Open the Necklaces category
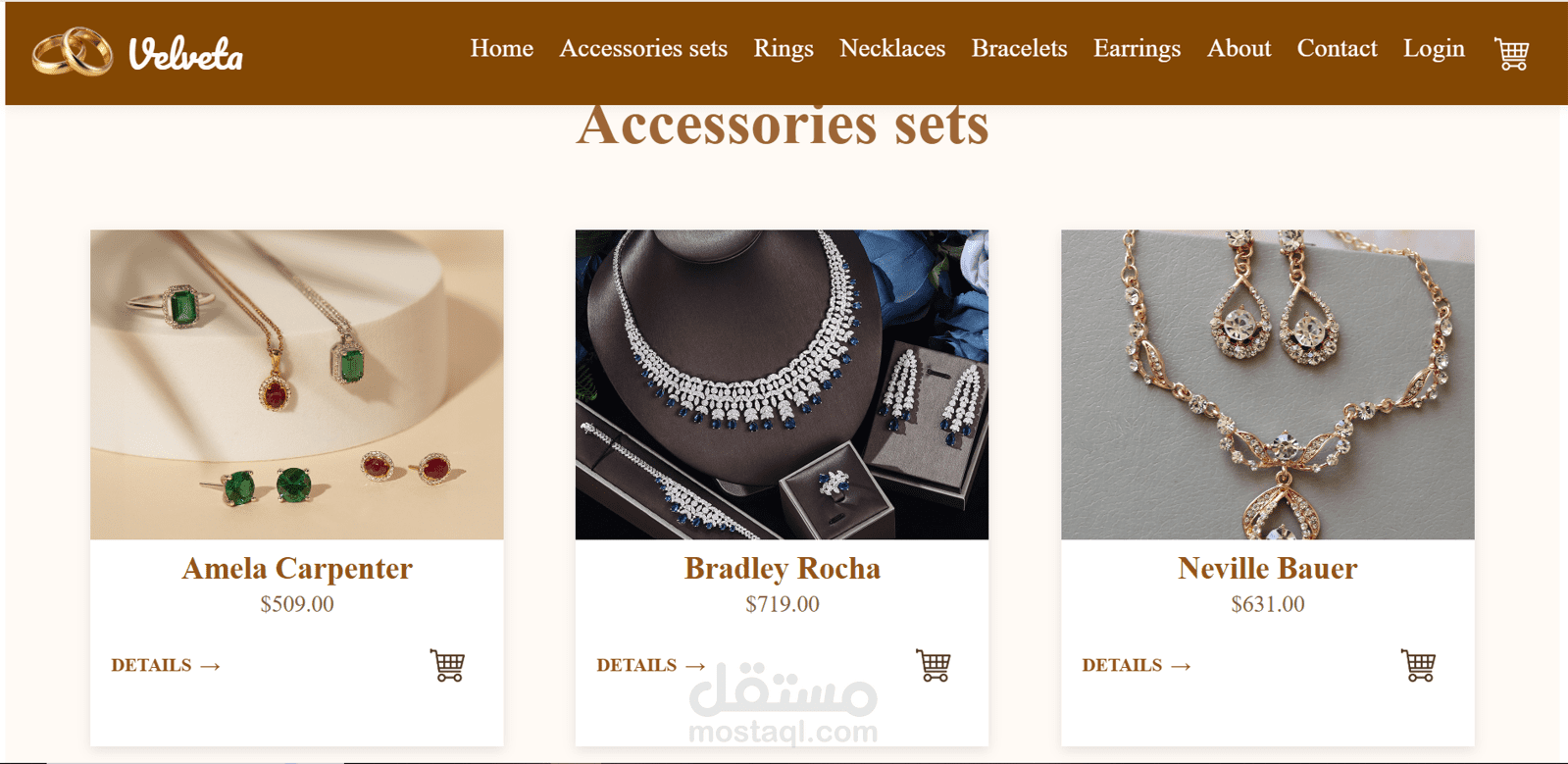This screenshot has width=1568, height=764. click(892, 48)
